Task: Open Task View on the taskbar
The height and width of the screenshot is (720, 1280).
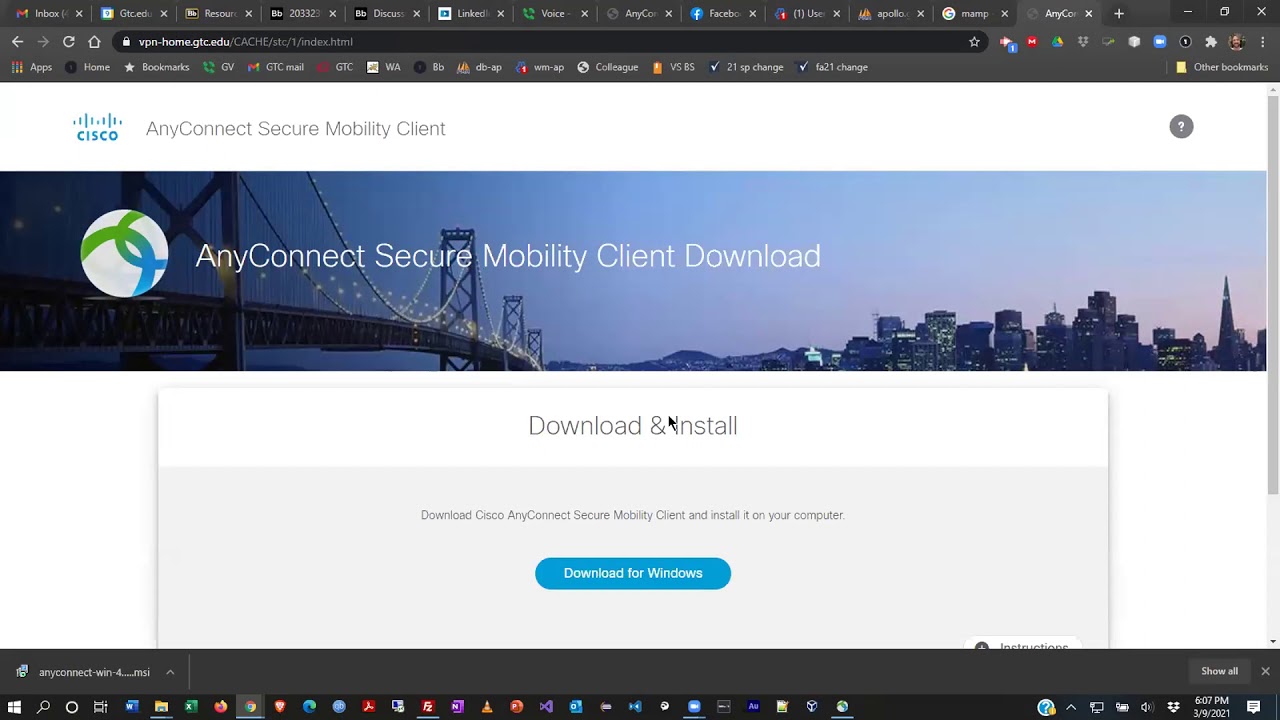Action: [100, 706]
